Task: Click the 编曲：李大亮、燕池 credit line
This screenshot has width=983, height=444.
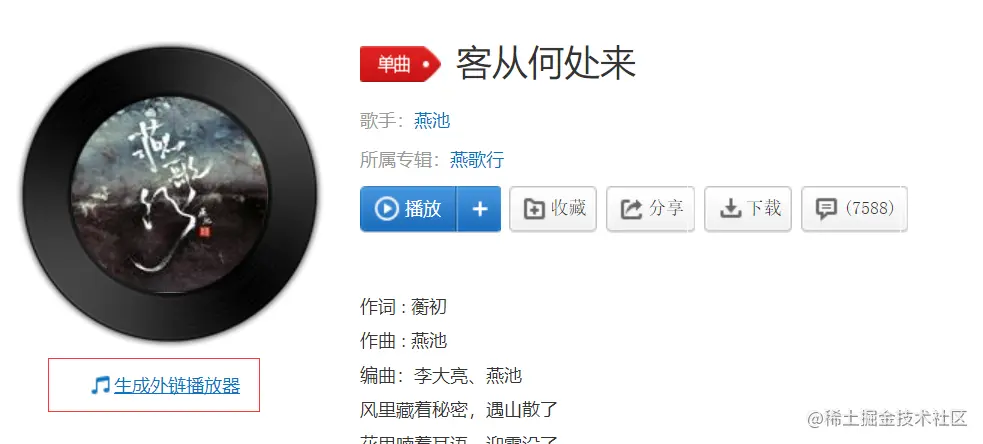Action: pos(441,376)
